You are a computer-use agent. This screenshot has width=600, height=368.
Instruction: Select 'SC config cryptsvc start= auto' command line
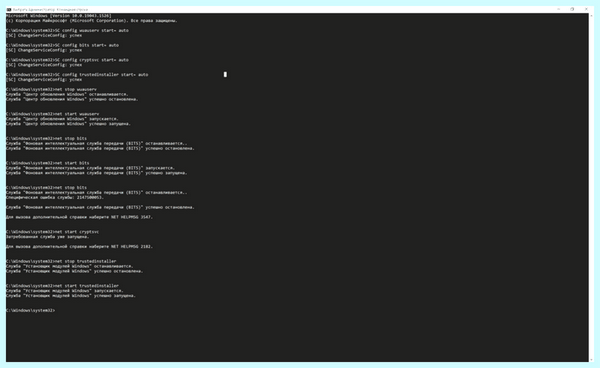pyautogui.click(x=67, y=60)
